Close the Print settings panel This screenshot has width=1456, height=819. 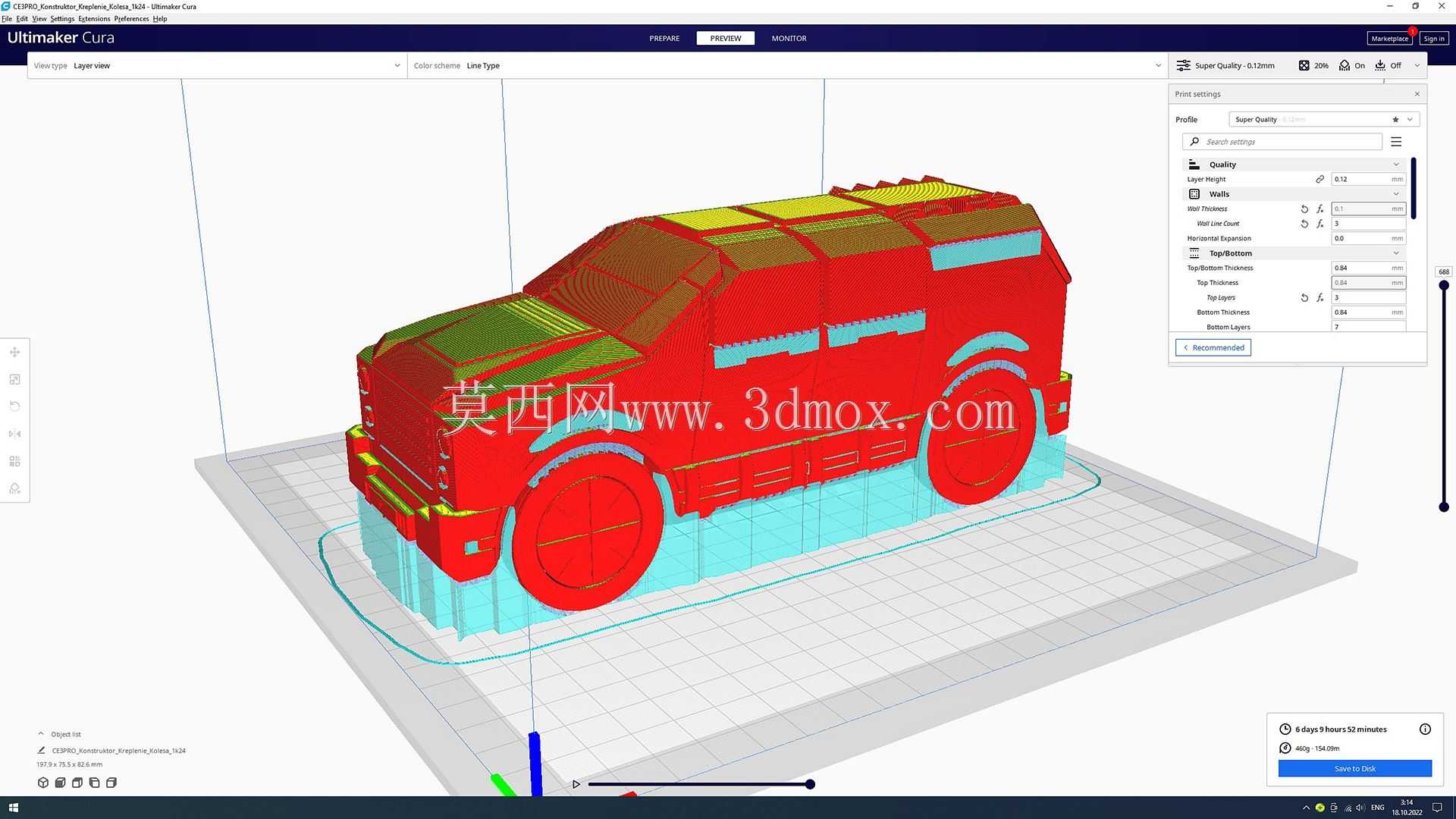pyautogui.click(x=1417, y=94)
